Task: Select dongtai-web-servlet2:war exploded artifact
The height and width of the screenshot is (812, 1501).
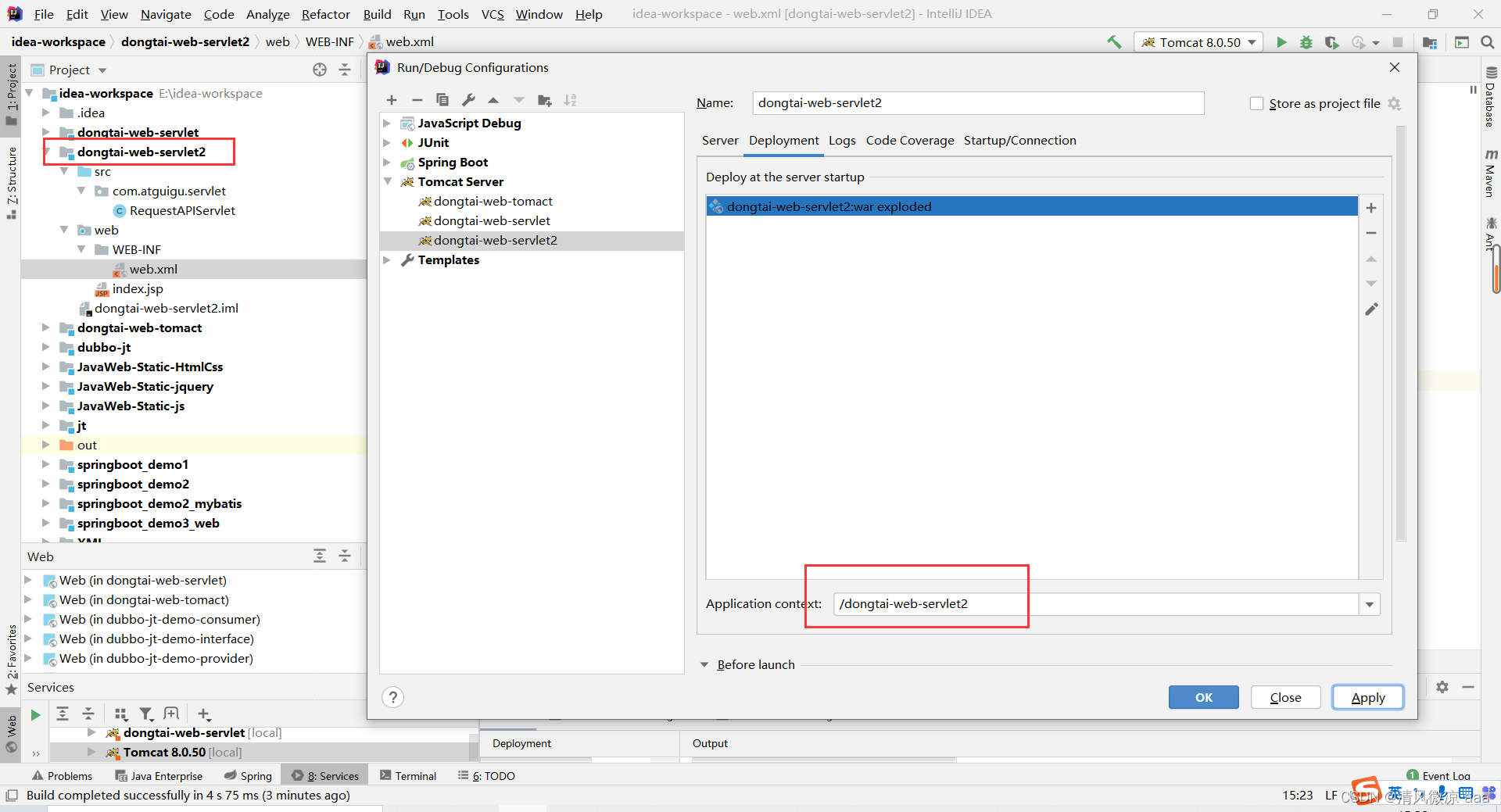Action: coord(1032,206)
